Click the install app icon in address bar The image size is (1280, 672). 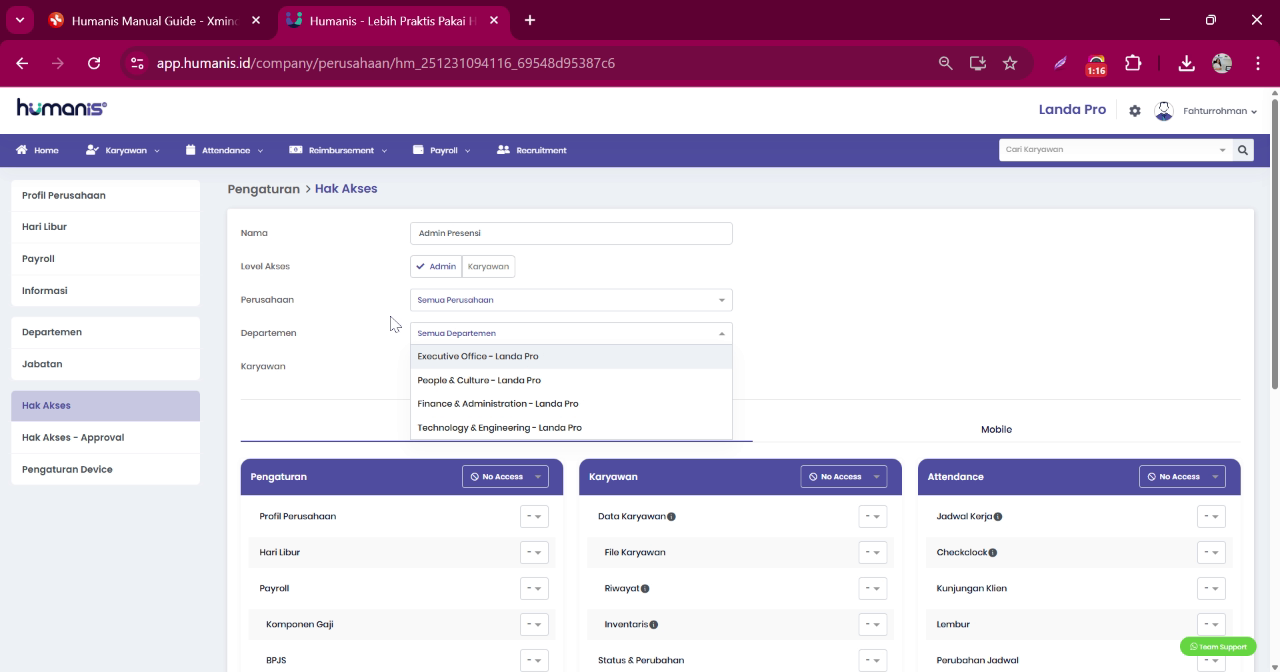coord(977,63)
